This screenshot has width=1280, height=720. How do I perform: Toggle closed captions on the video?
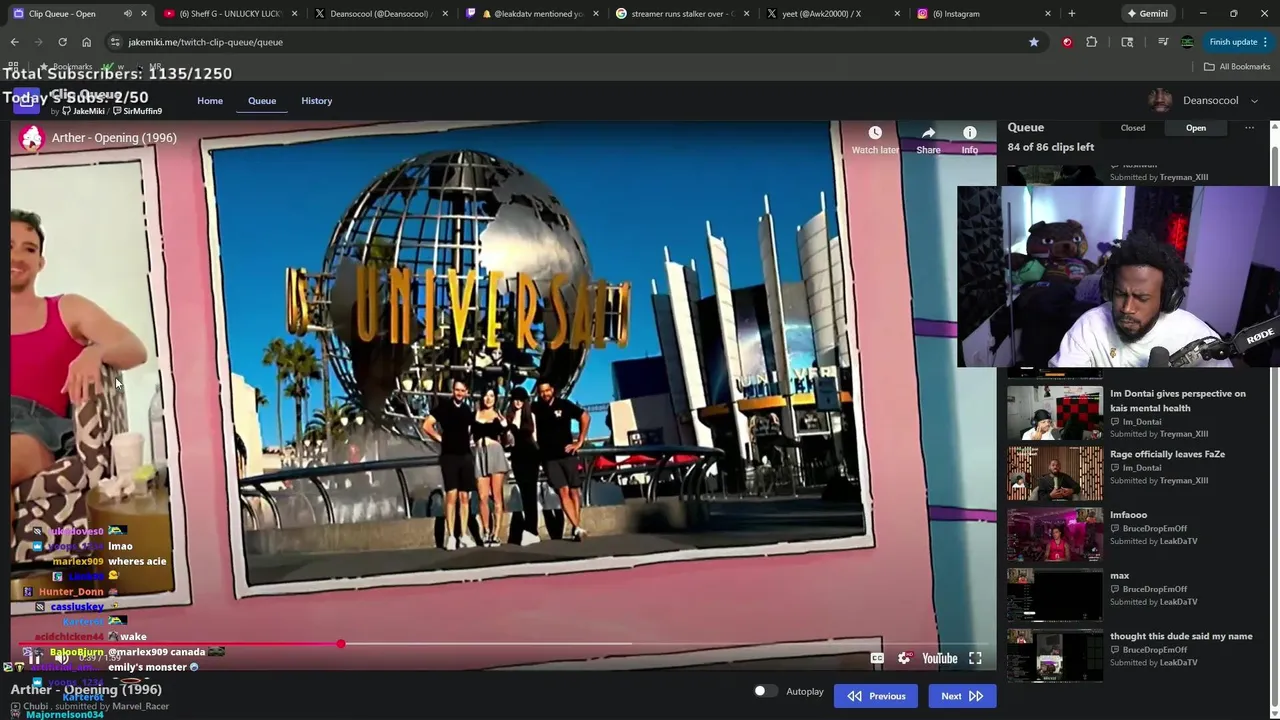877,658
